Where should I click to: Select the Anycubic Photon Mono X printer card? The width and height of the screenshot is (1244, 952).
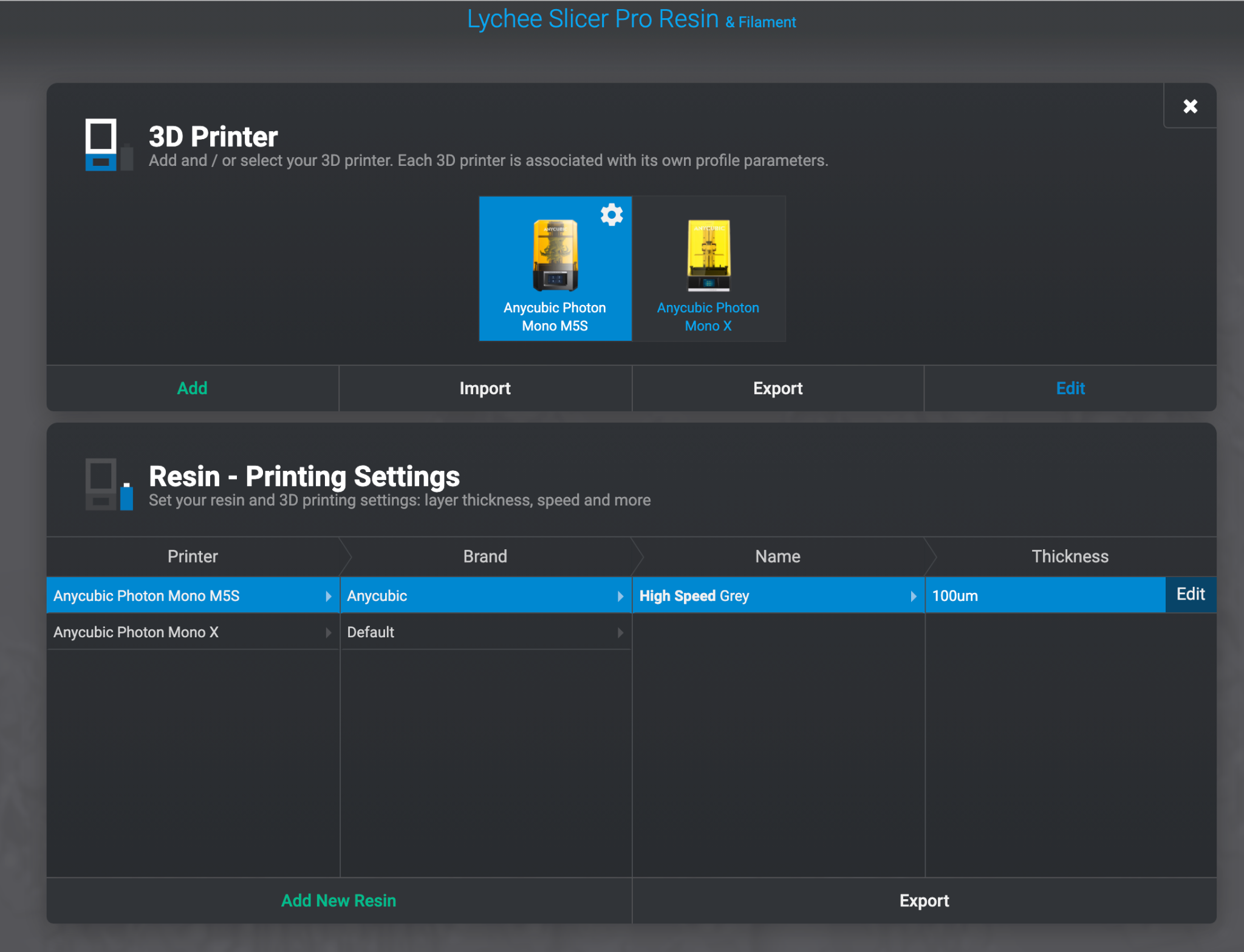[709, 269]
